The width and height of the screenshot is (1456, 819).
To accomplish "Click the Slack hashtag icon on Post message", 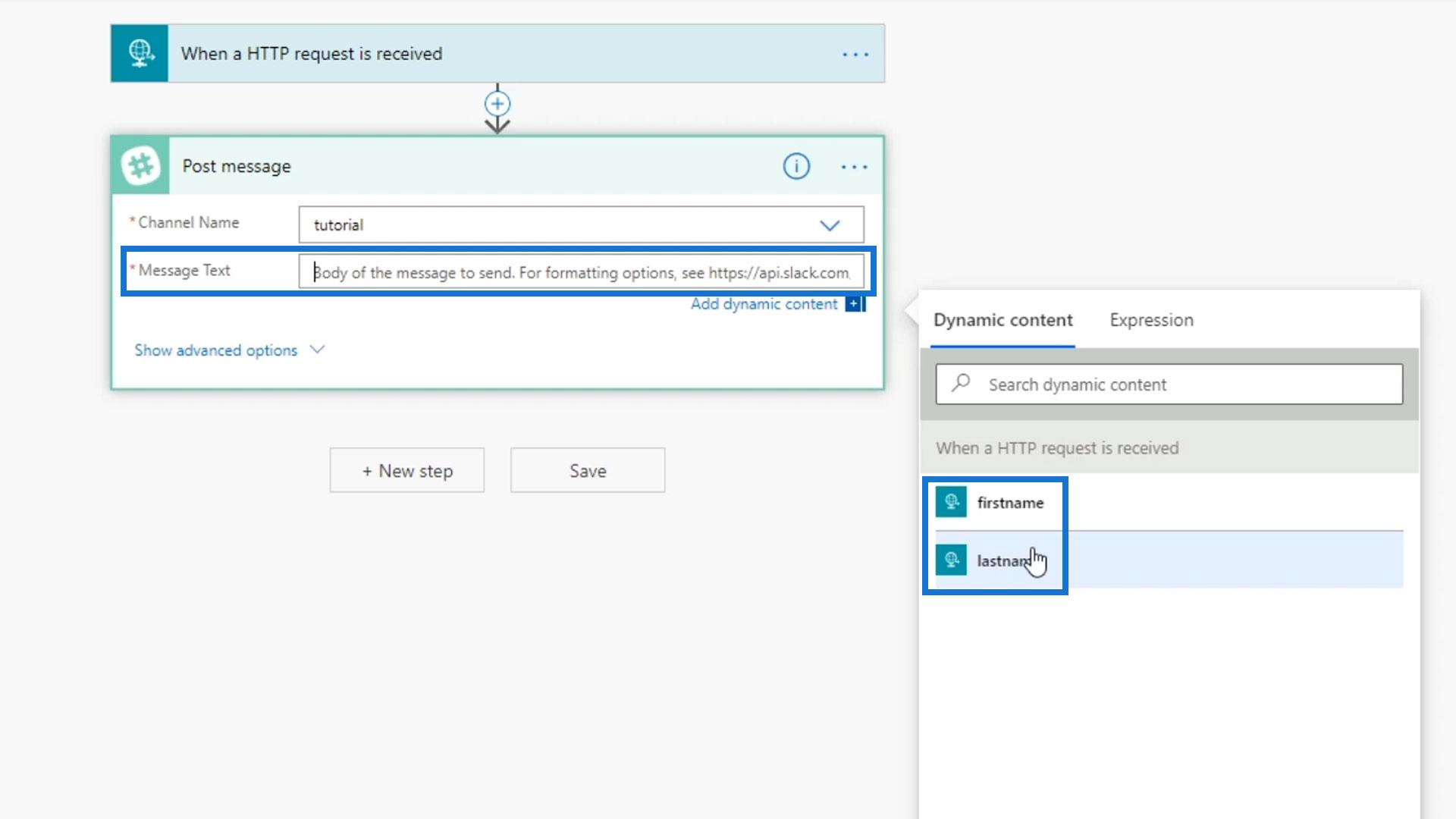I will [x=141, y=166].
